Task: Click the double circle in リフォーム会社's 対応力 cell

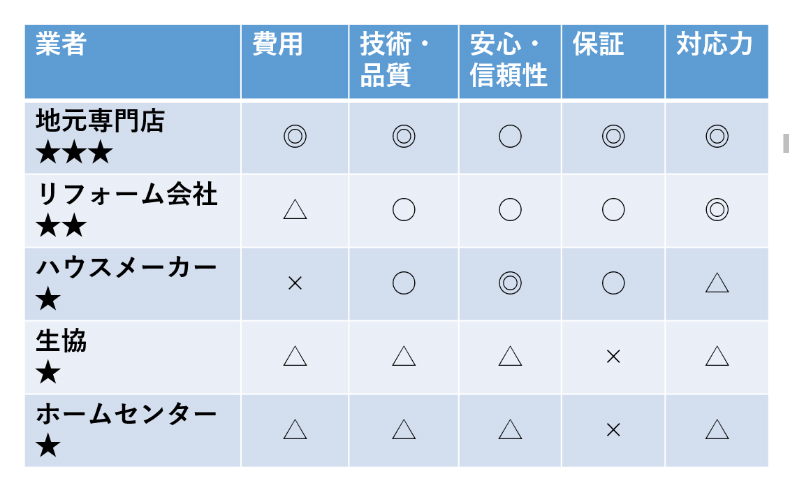Action: [x=717, y=209]
